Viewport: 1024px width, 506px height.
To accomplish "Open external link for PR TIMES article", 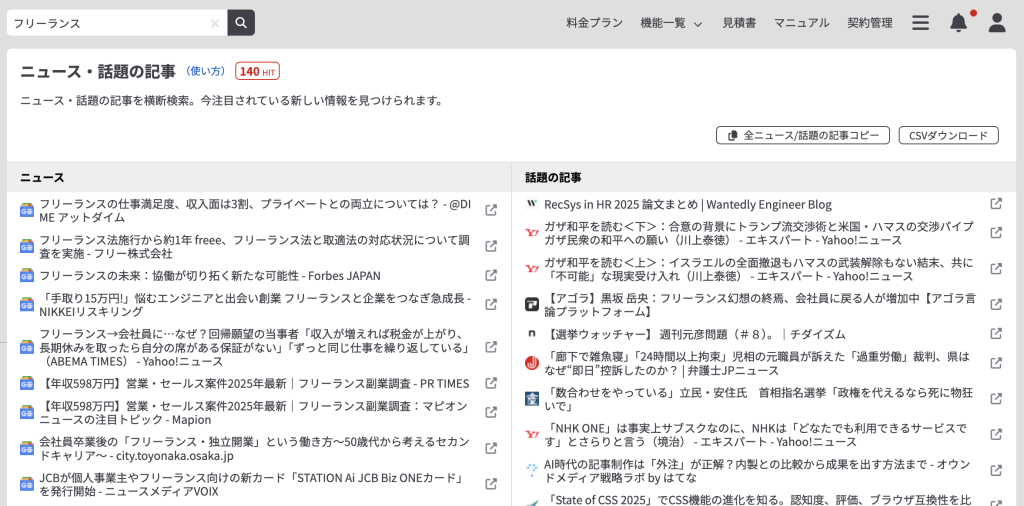I will pos(491,383).
